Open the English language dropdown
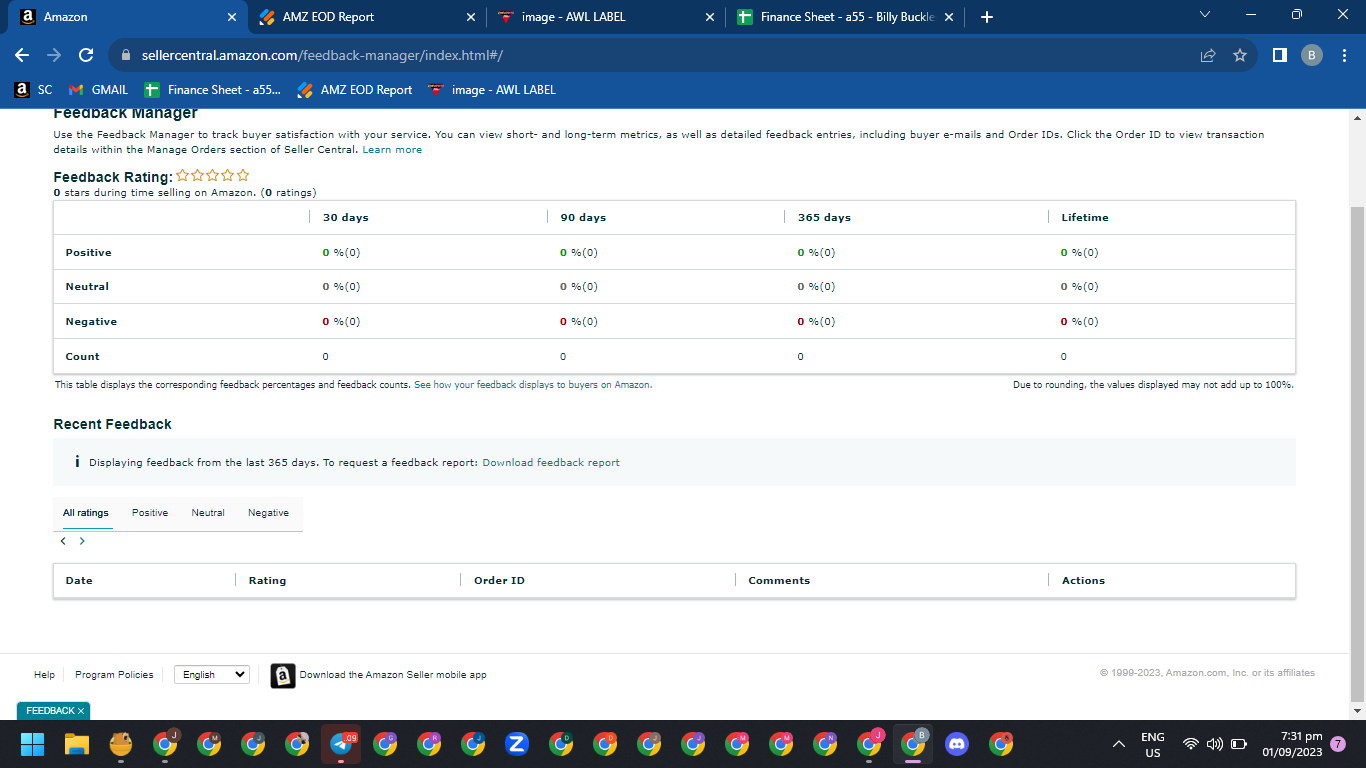This screenshot has width=1366, height=768. [211, 675]
